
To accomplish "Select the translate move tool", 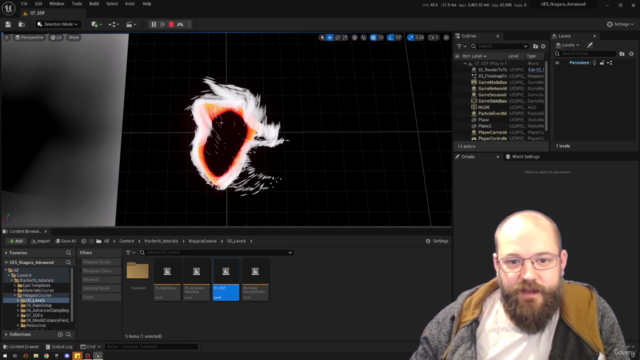I will click(330, 38).
